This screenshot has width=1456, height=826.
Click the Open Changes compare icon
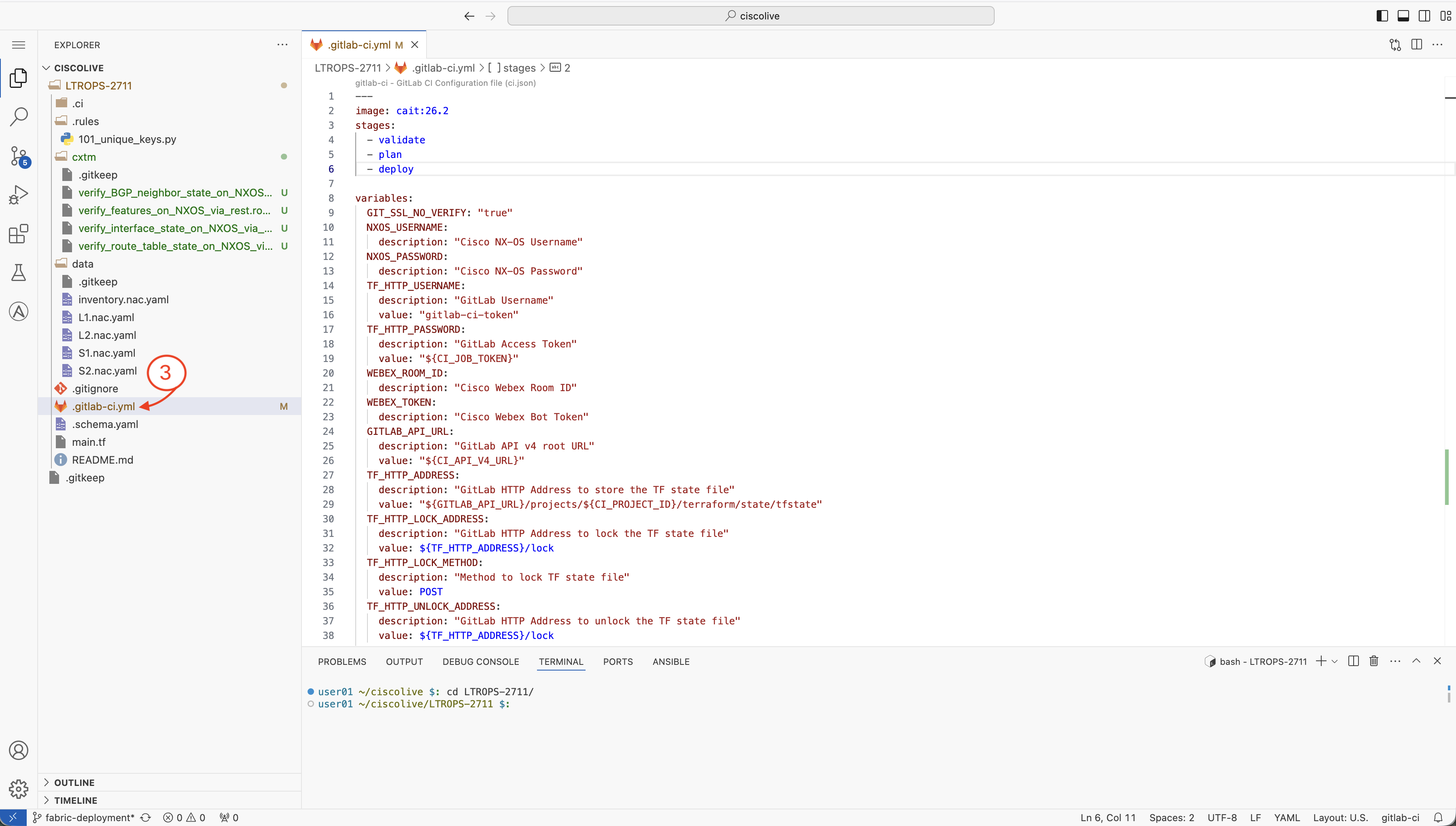pyautogui.click(x=1395, y=45)
